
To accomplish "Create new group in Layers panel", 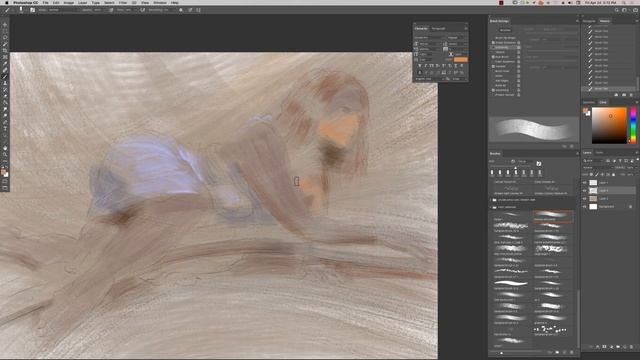I will pyautogui.click(x=618, y=347).
